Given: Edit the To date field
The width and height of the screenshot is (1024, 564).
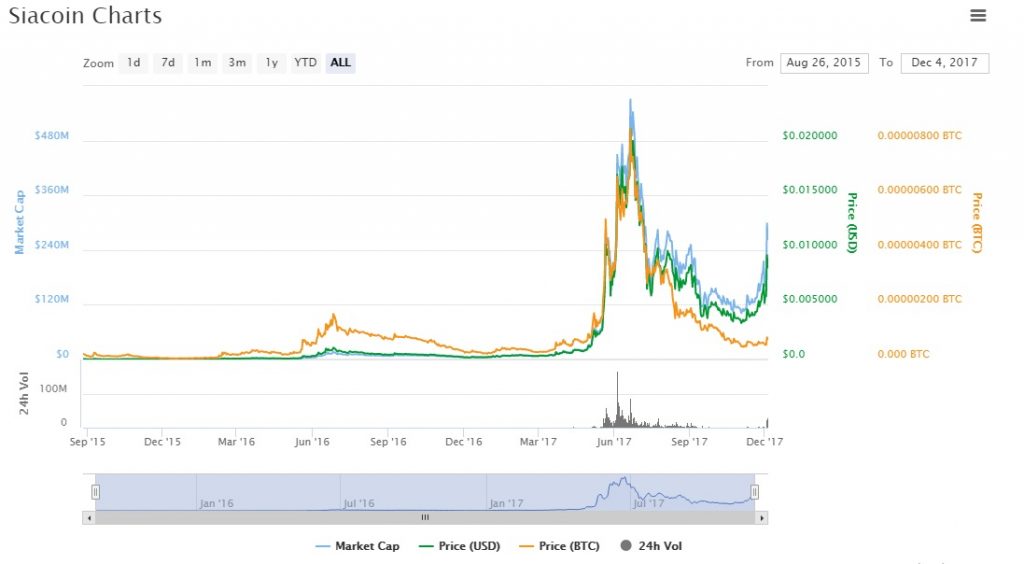Looking at the screenshot, I should [x=944, y=63].
